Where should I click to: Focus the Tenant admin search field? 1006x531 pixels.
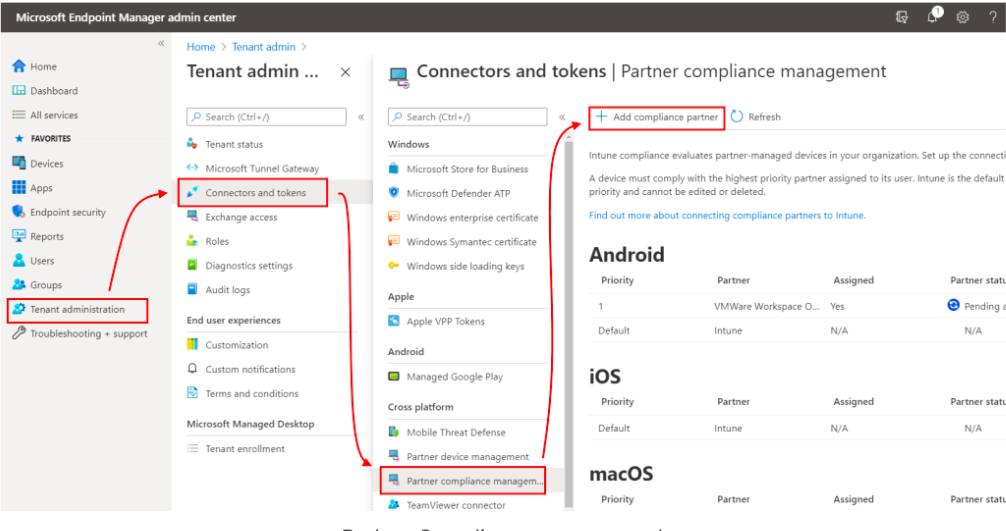coord(266,117)
